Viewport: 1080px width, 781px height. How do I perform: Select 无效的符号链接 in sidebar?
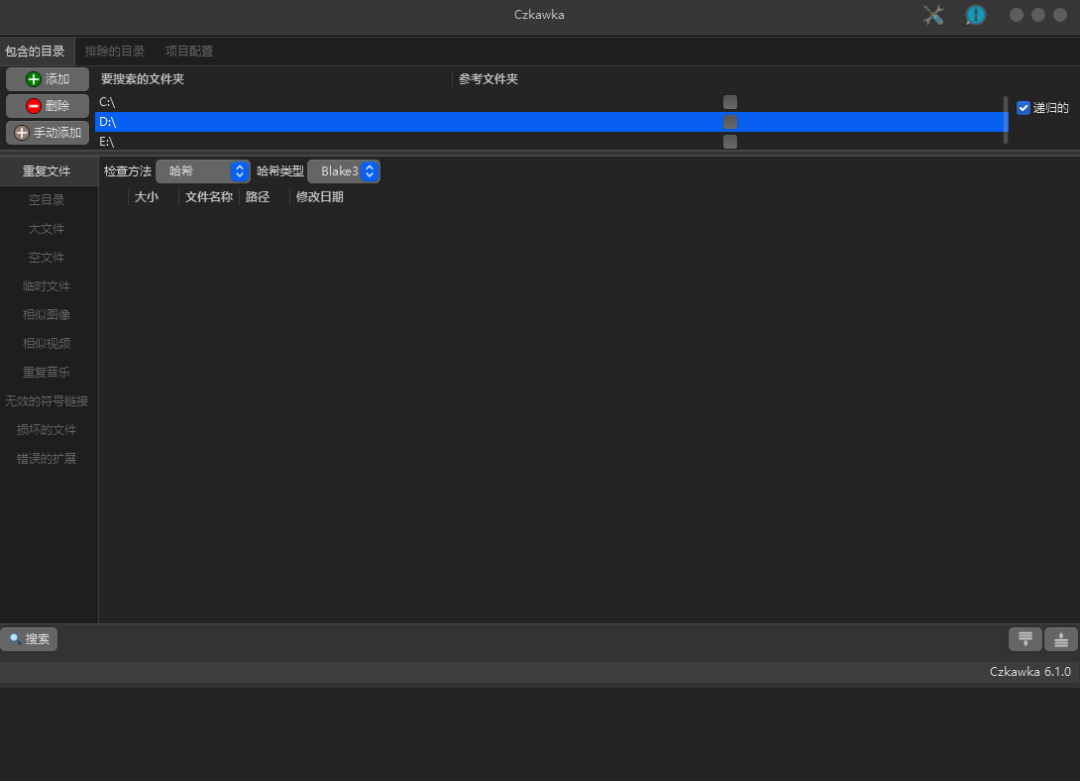(x=48, y=402)
